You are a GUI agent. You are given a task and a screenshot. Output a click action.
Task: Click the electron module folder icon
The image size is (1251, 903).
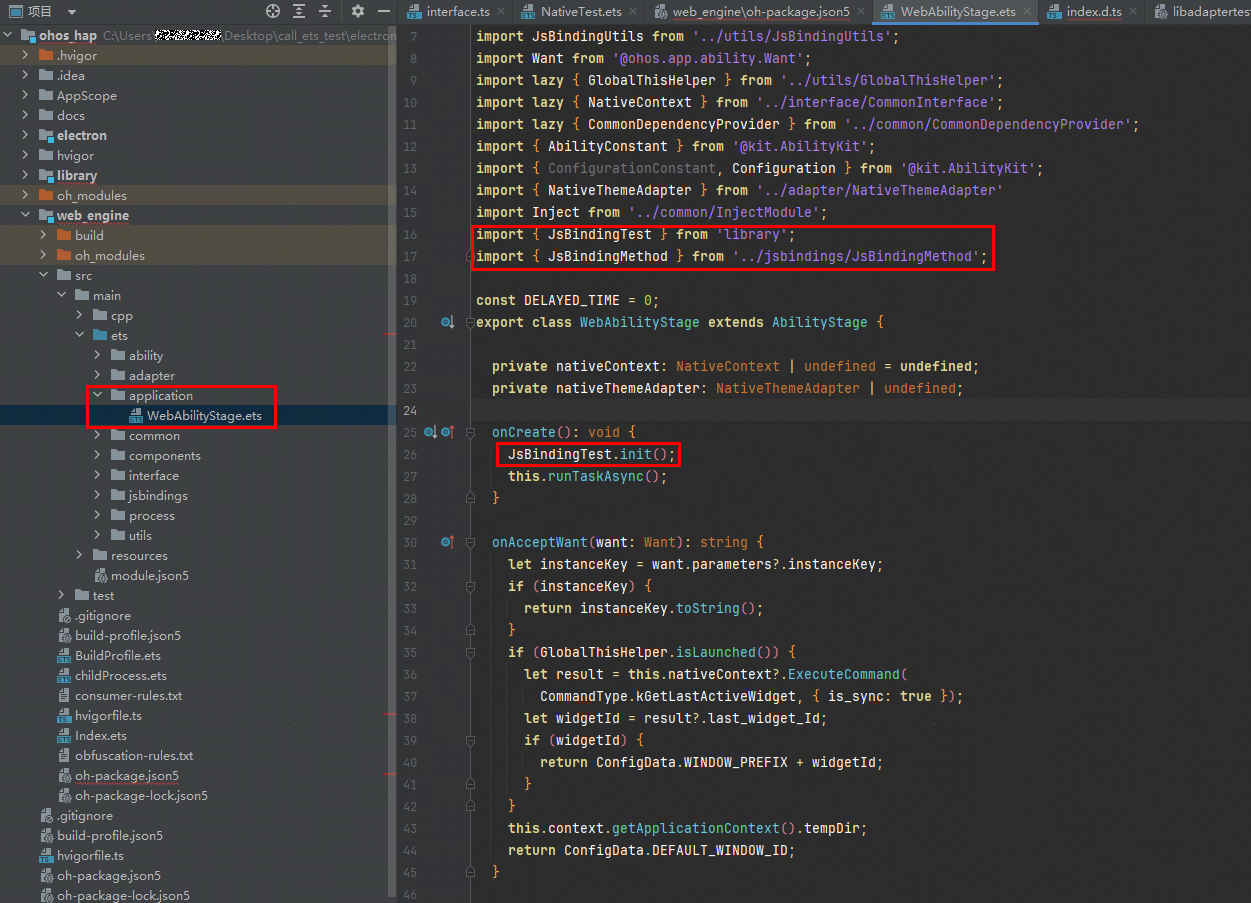(x=46, y=136)
